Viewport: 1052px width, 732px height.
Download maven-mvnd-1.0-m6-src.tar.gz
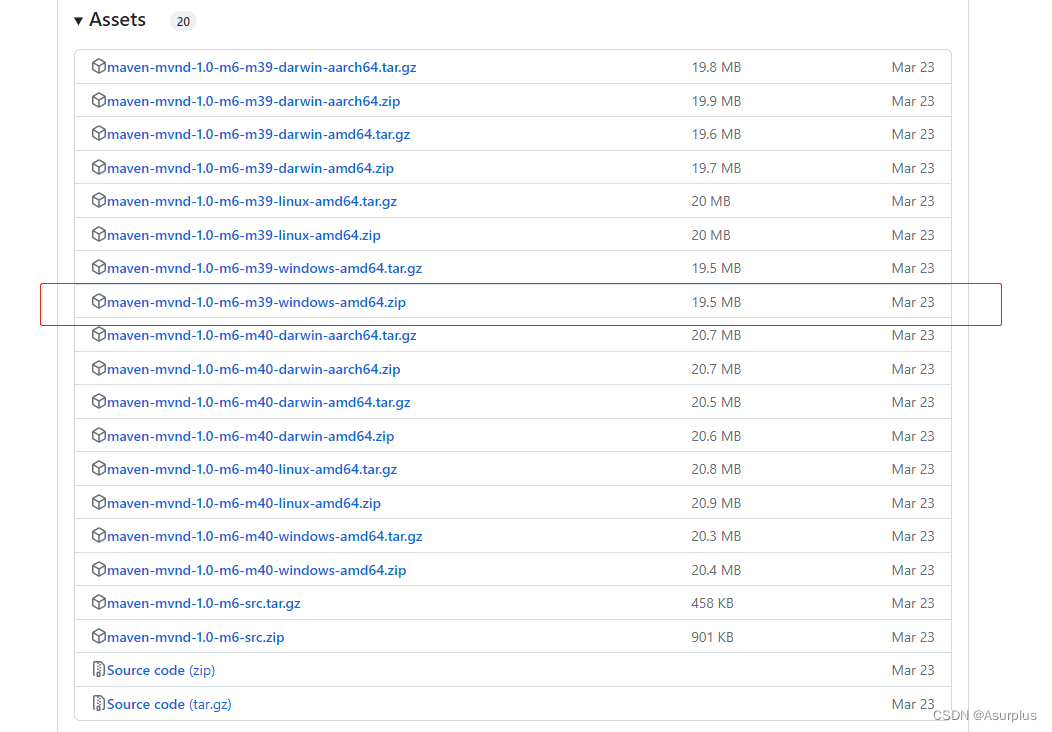click(203, 603)
